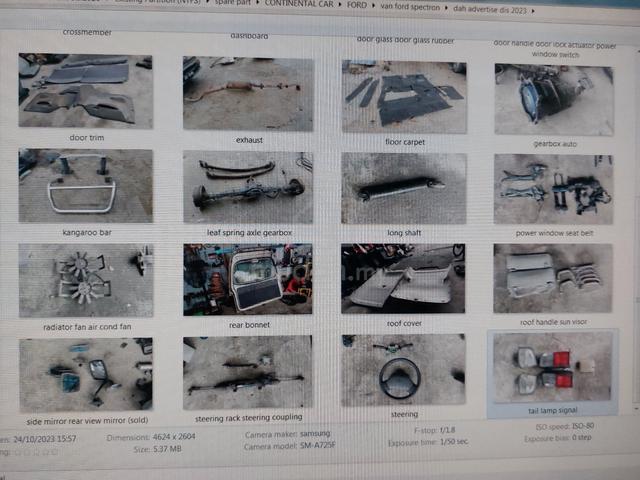
Task: Go to CONTINENTAL CAR in the breadcrumb path
Action: [x=299, y=4]
